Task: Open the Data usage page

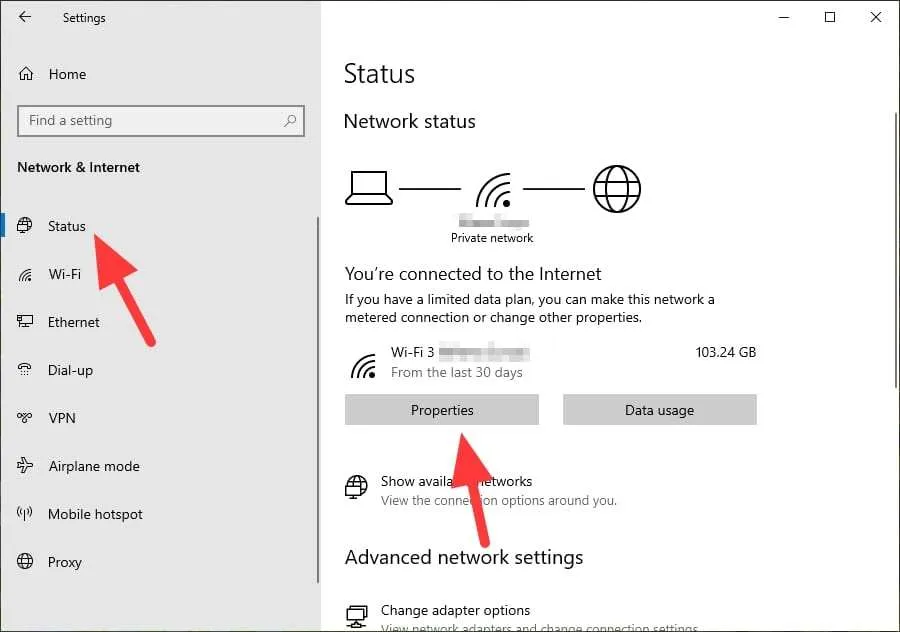Action: (660, 410)
